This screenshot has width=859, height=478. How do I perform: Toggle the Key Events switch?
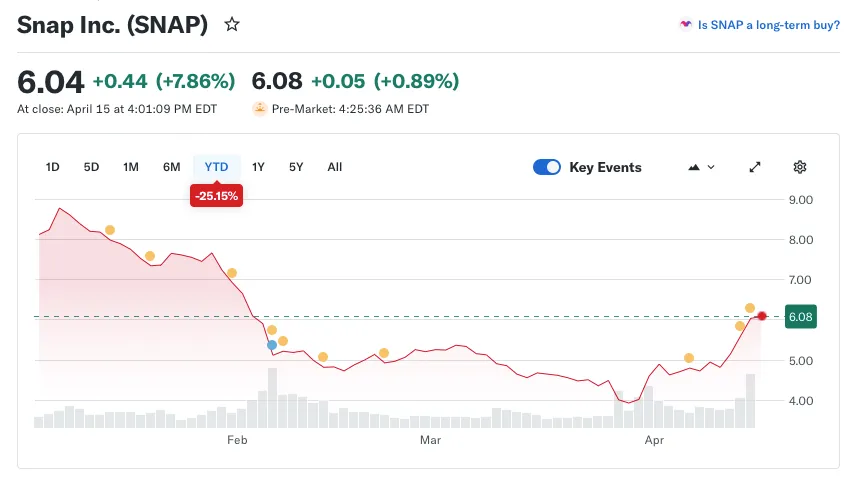click(547, 167)
